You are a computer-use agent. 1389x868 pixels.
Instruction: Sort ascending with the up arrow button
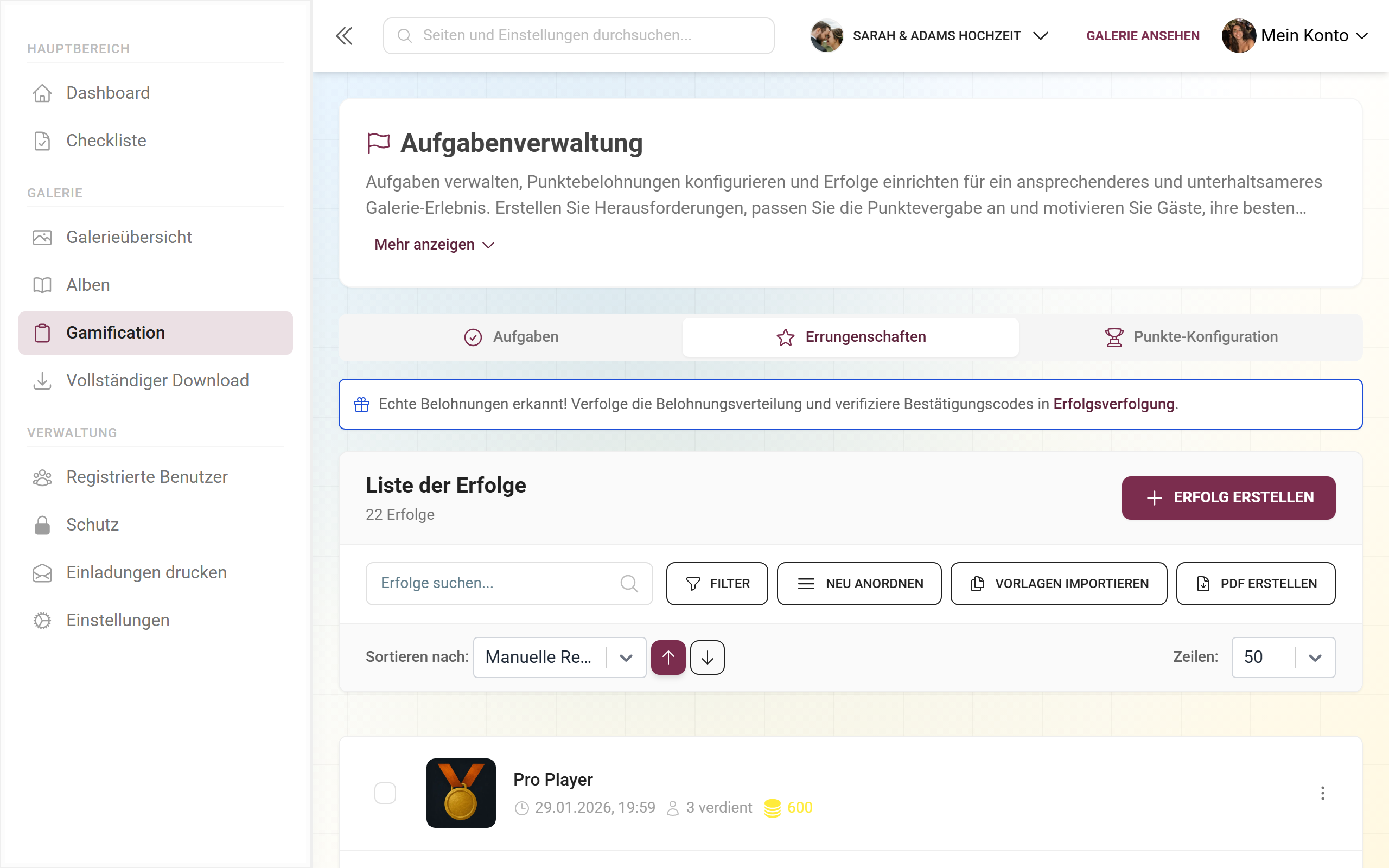click(x=668, y=658)
